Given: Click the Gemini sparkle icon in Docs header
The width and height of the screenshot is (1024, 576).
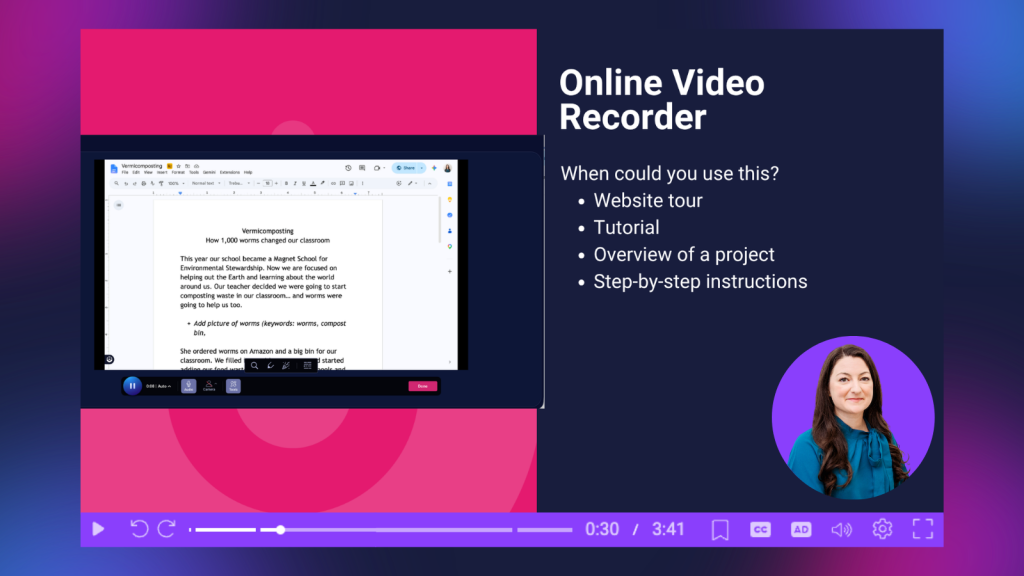Looking at the screenshot, I should (x=434, y=168).
